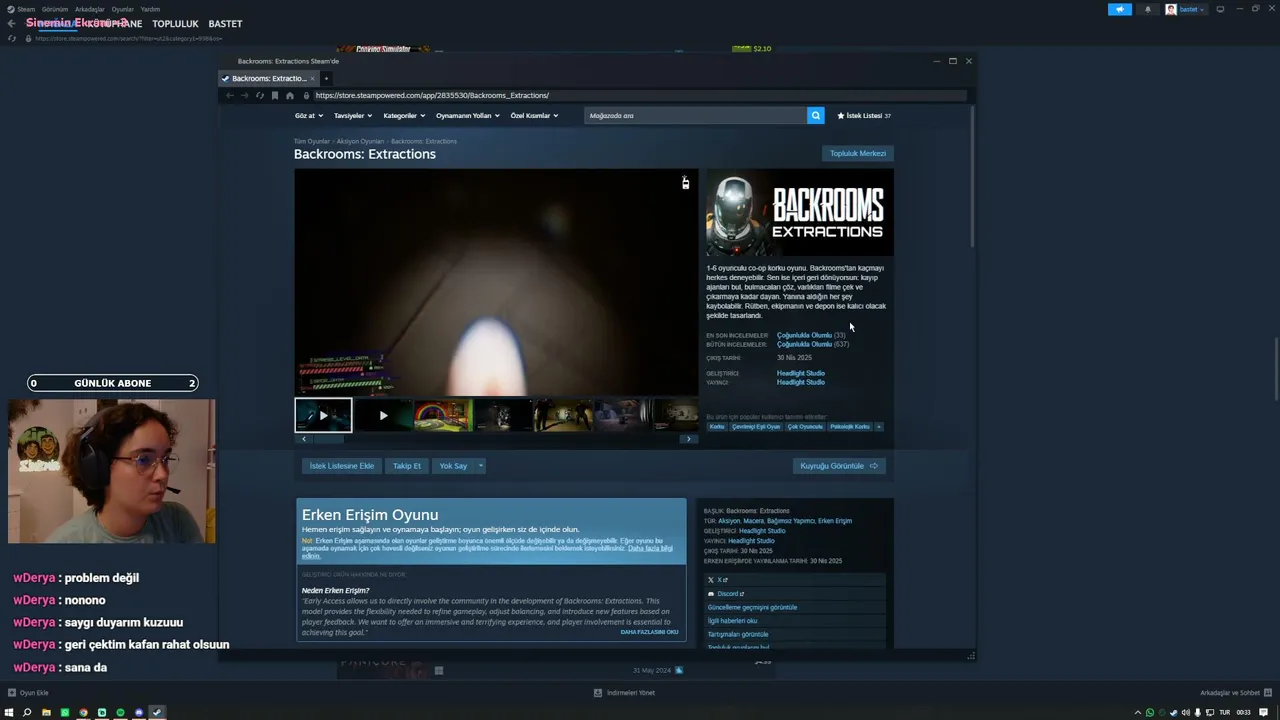Click Oyun Ekle at the bottom left

click(28, 693)
